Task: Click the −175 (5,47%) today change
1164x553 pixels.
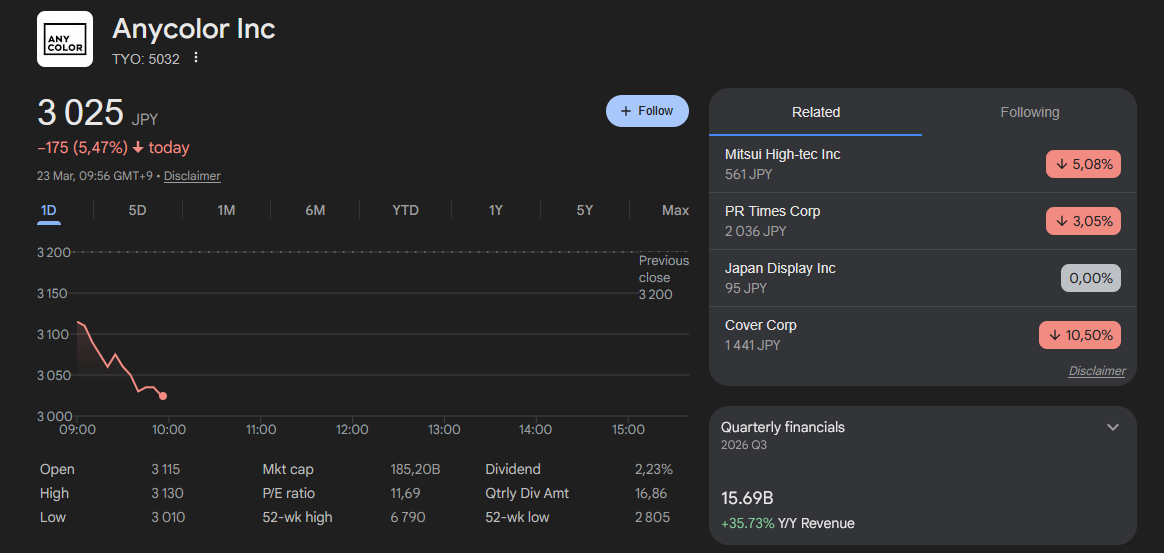Action: (113, 148)
